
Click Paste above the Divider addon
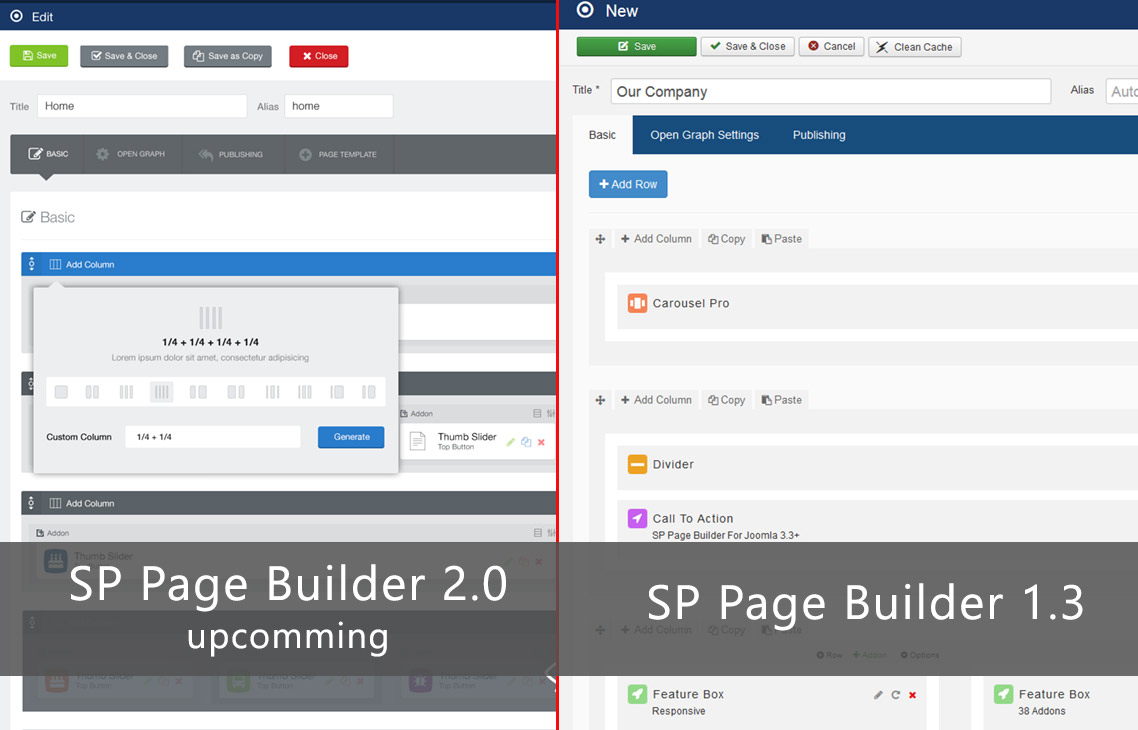782,400
